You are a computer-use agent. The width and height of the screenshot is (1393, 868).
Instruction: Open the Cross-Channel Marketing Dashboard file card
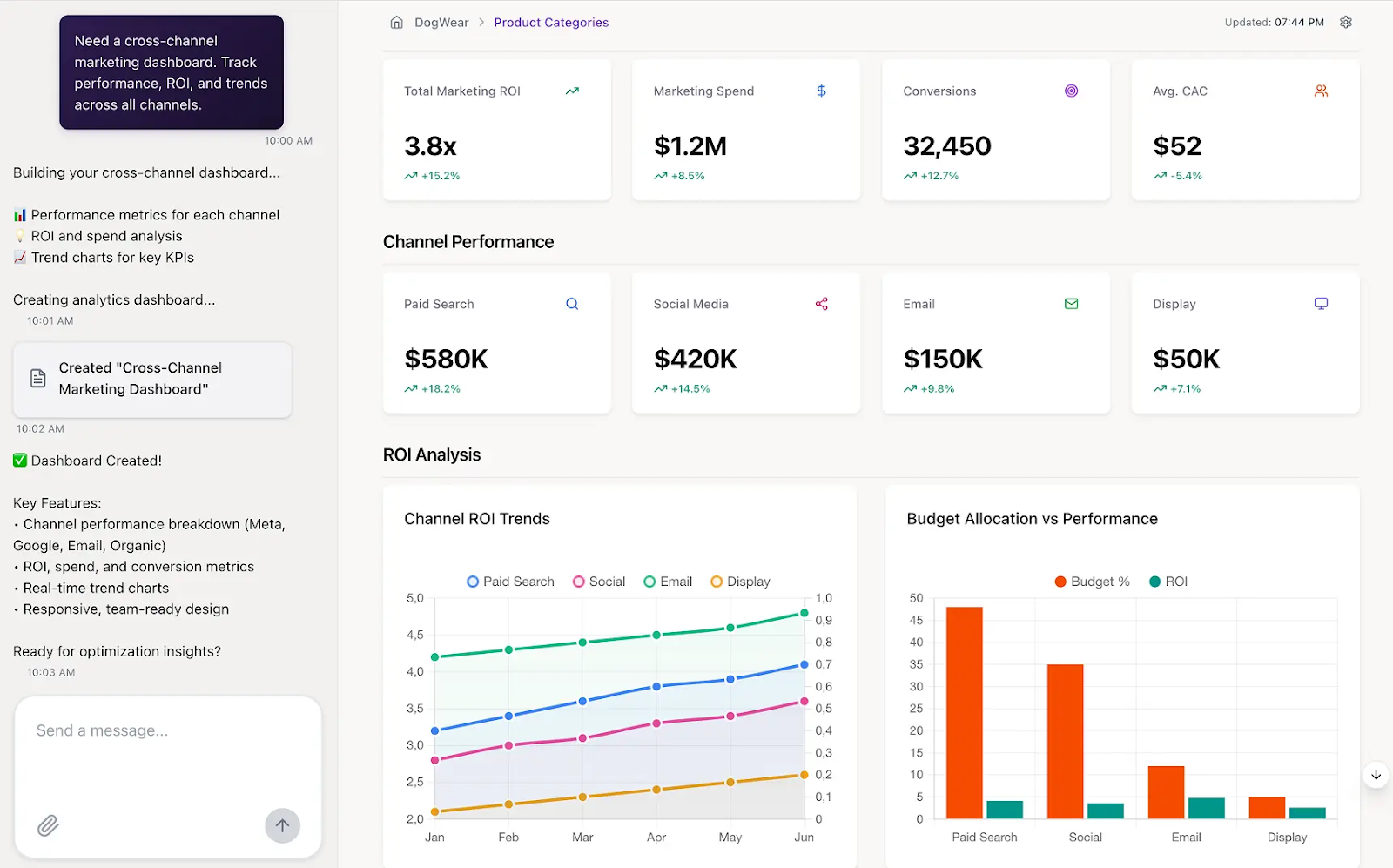point(151,379)
